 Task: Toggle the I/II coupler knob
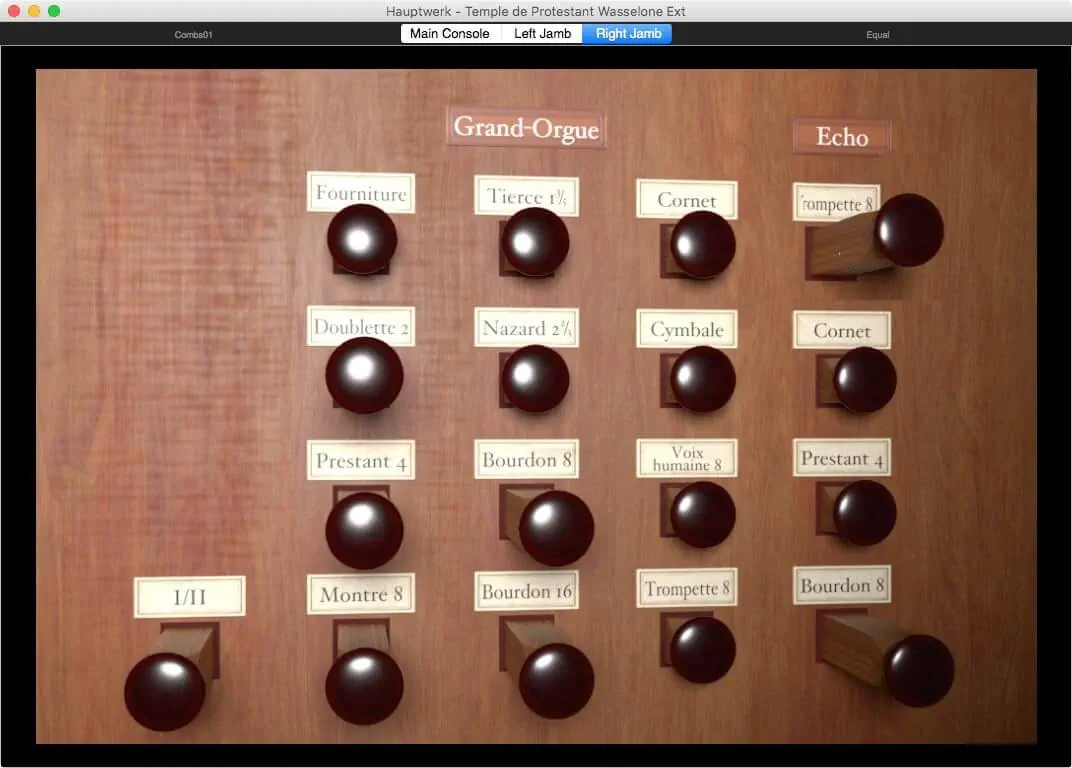[x=165, y=691]
